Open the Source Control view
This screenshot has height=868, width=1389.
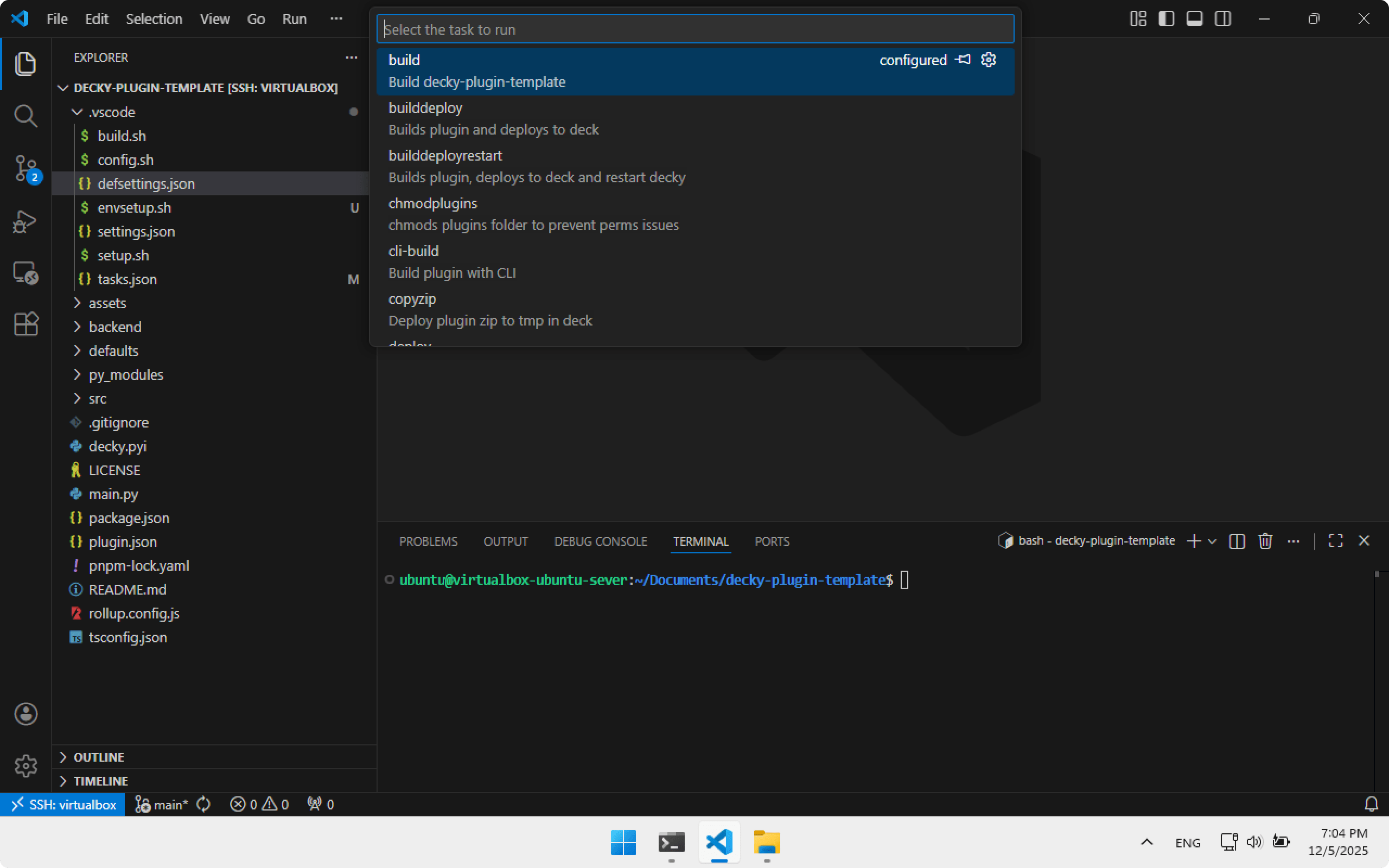pyautogui.click(x=26, y=169)
